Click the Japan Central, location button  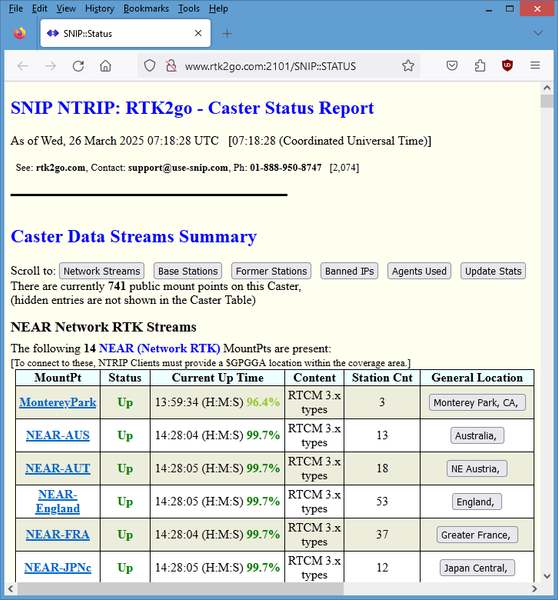(x=477, y=568)
